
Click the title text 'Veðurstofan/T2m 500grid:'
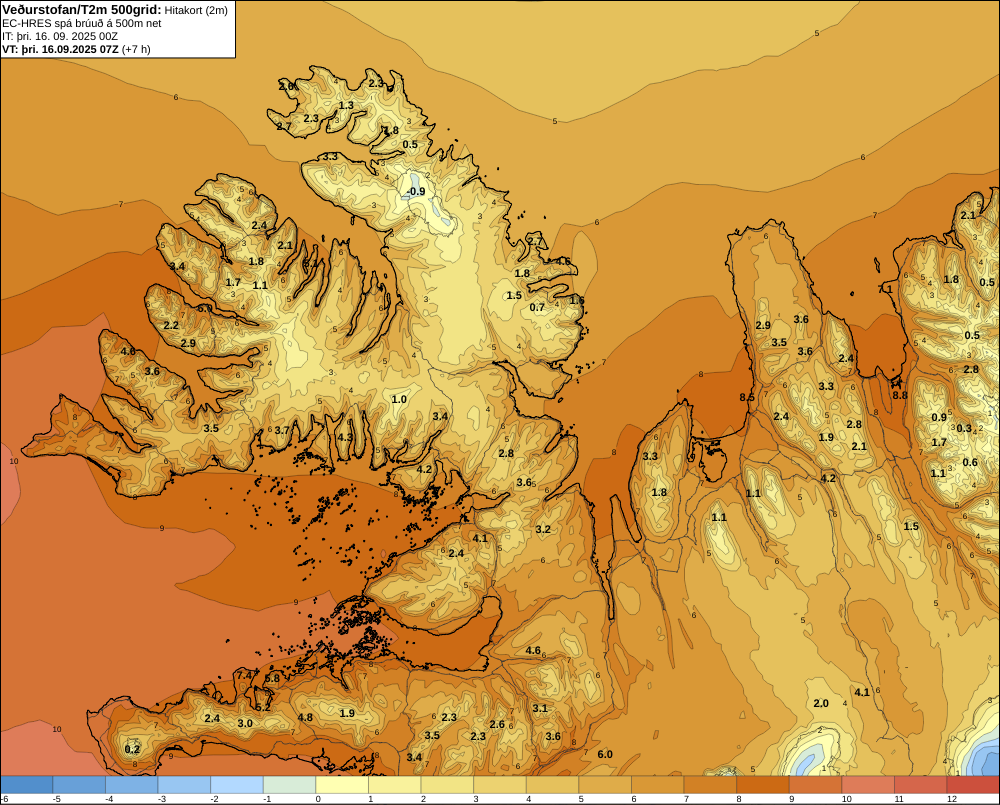pyautogui.click(x=81, y=10)
